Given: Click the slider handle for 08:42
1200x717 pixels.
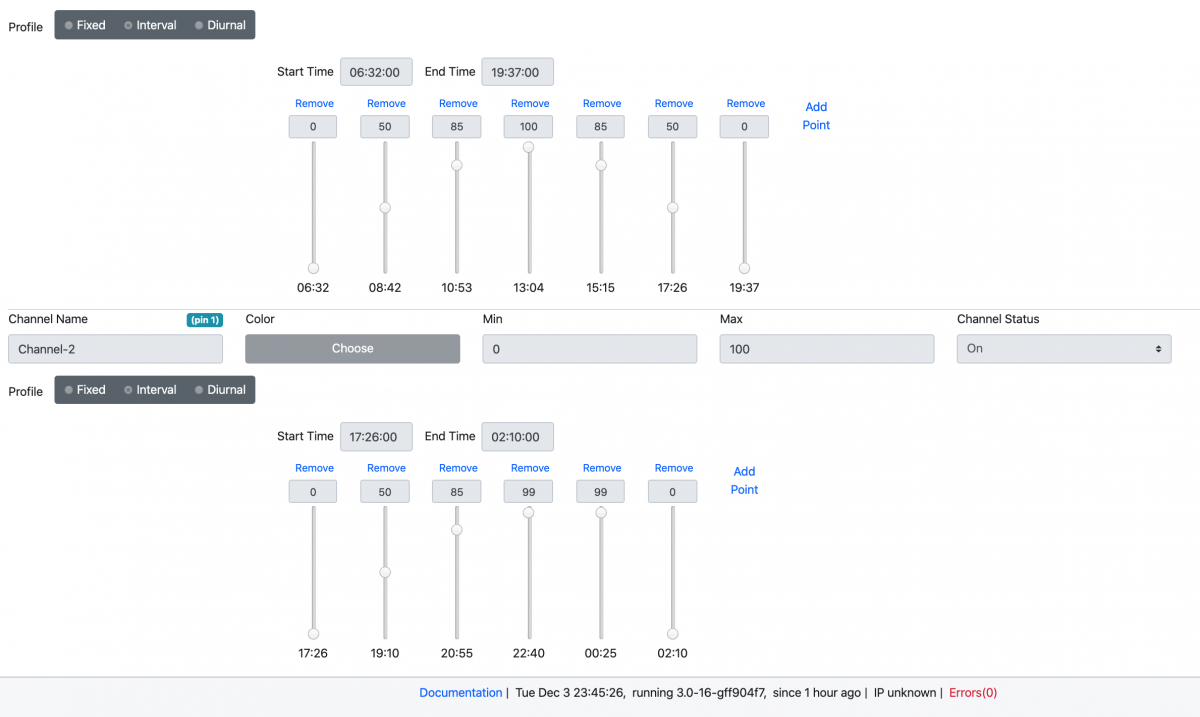Looking at the screenshot, I should 385,208.
